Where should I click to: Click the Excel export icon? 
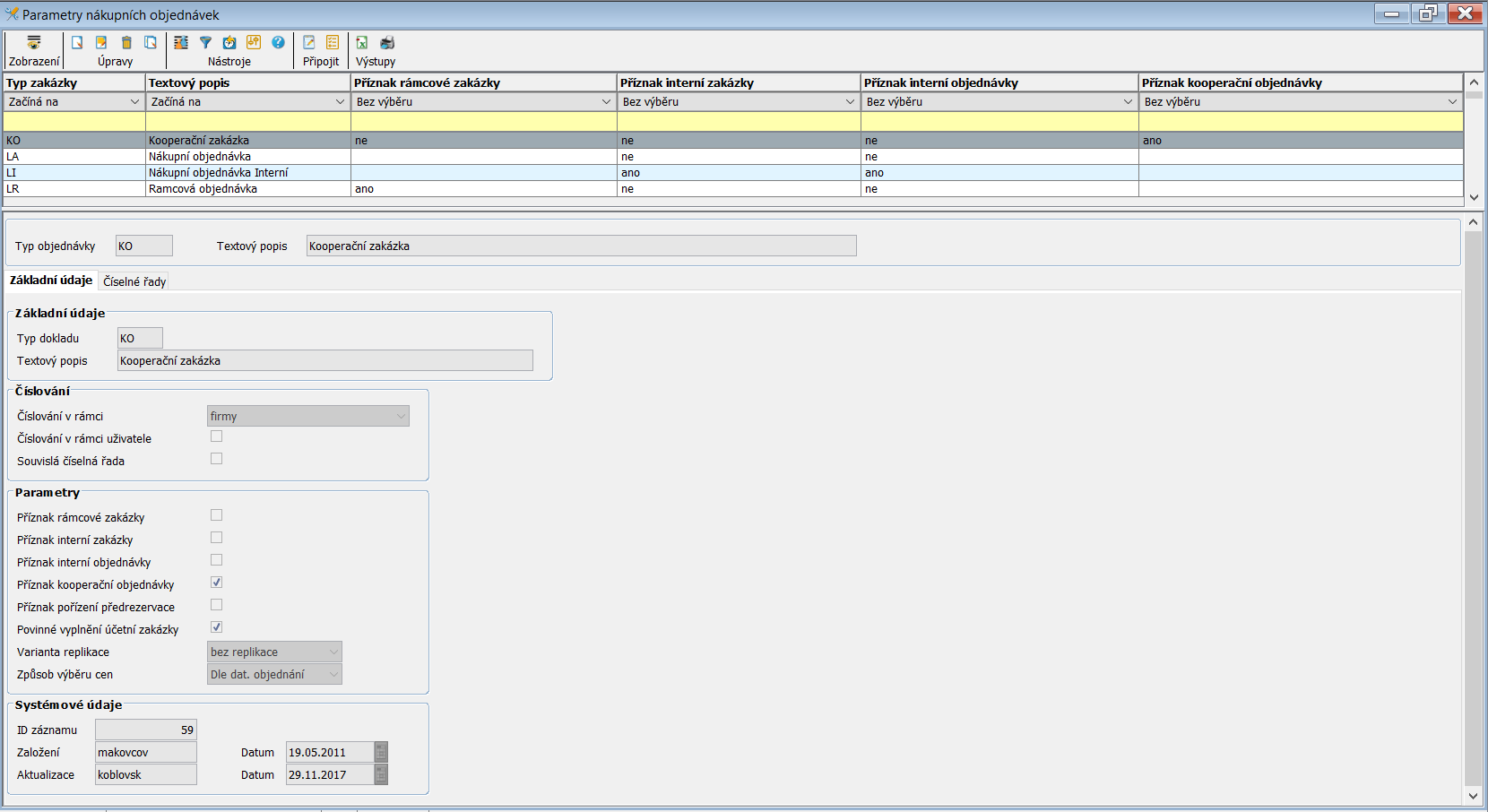click(362, 43)
